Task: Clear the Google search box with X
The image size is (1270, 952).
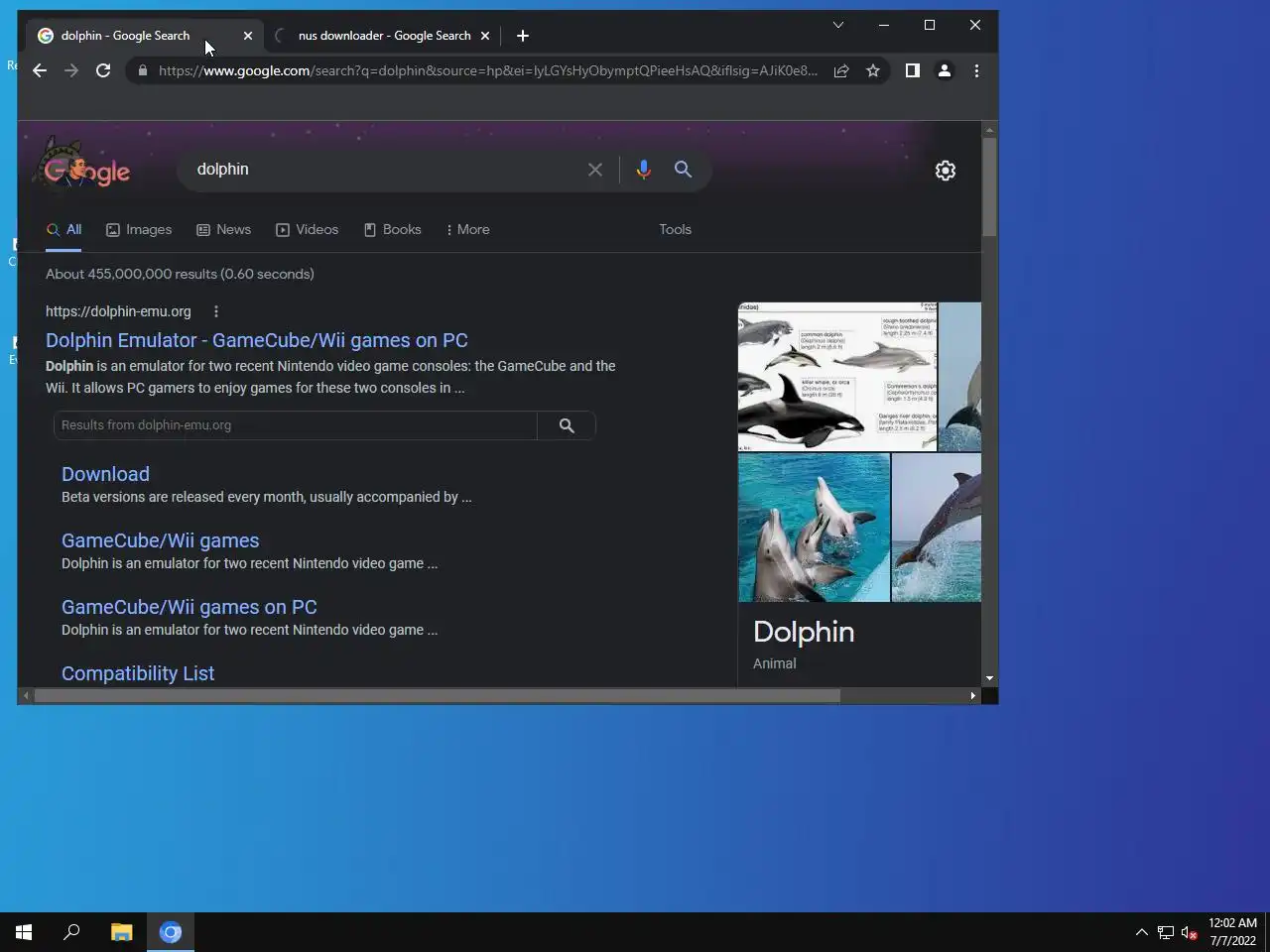Action: pos(595,170)
